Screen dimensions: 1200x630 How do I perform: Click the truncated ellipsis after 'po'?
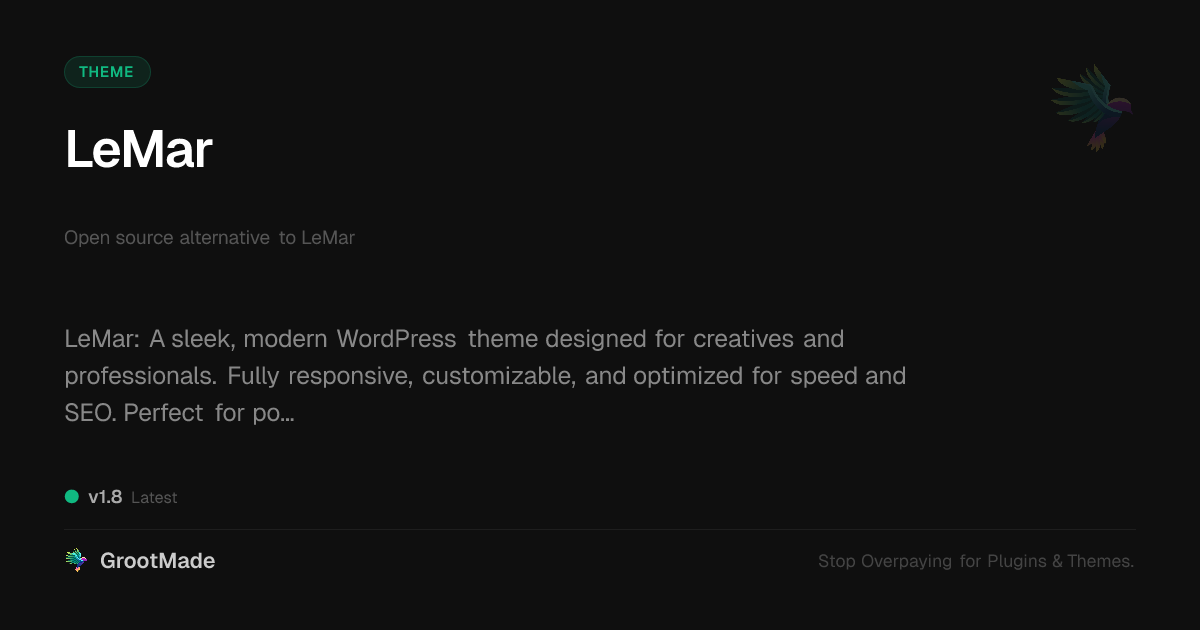288,414
